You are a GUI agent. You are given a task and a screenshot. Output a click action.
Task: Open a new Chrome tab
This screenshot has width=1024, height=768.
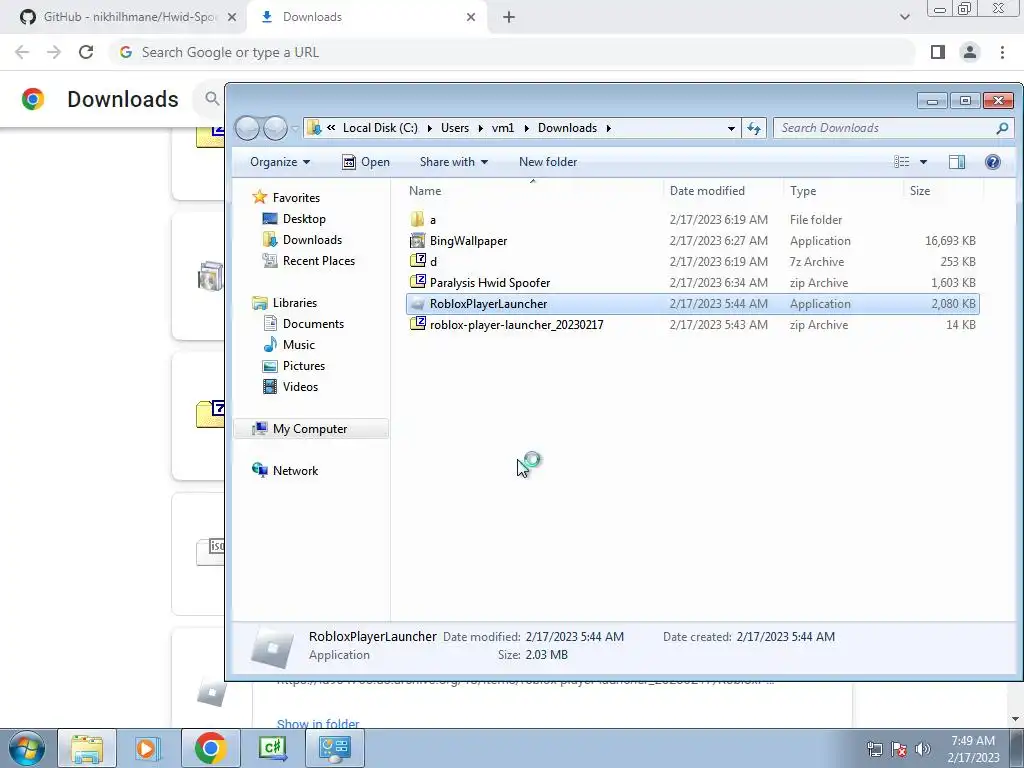click(509, 18)
